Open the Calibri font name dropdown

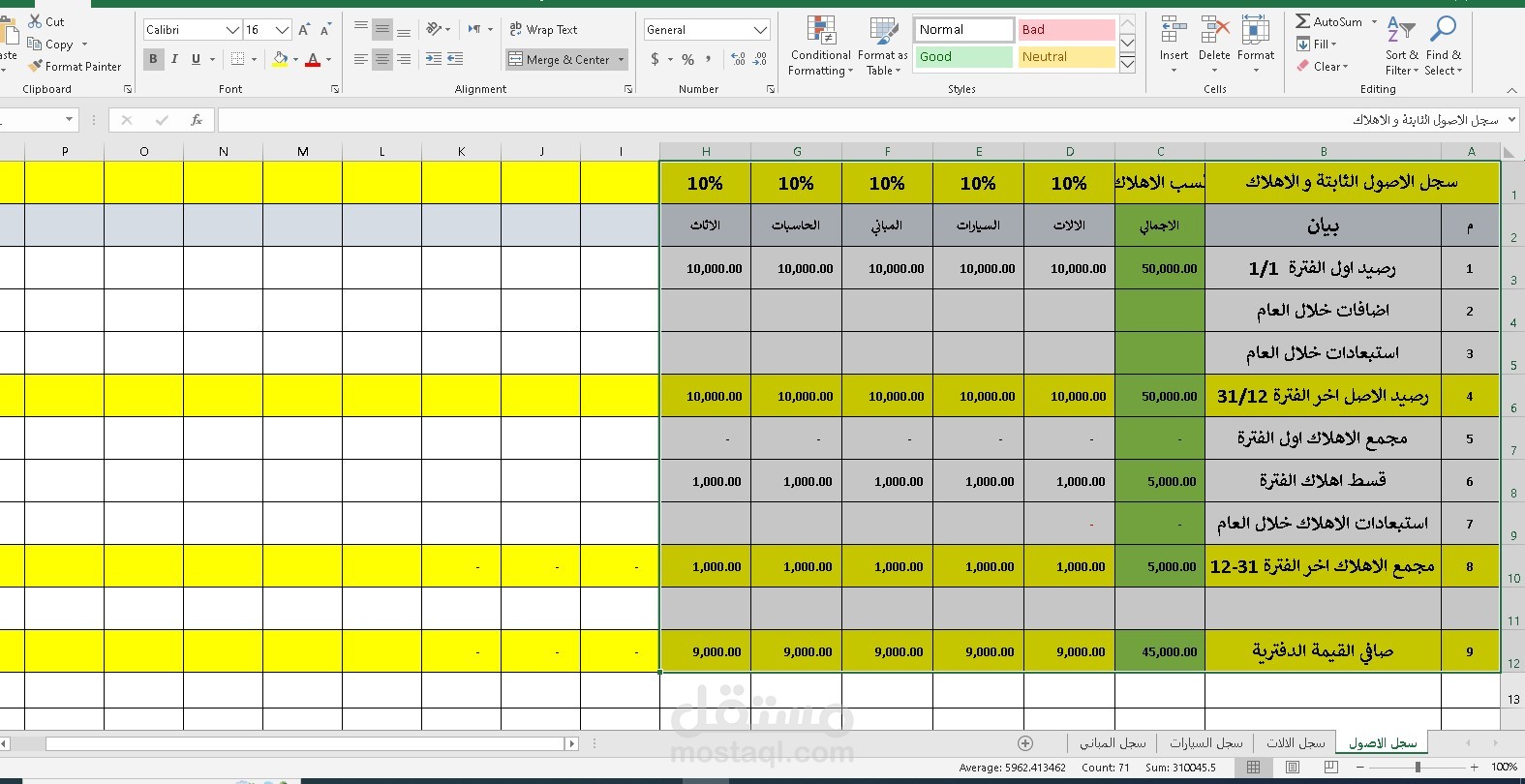click(232, 30)
